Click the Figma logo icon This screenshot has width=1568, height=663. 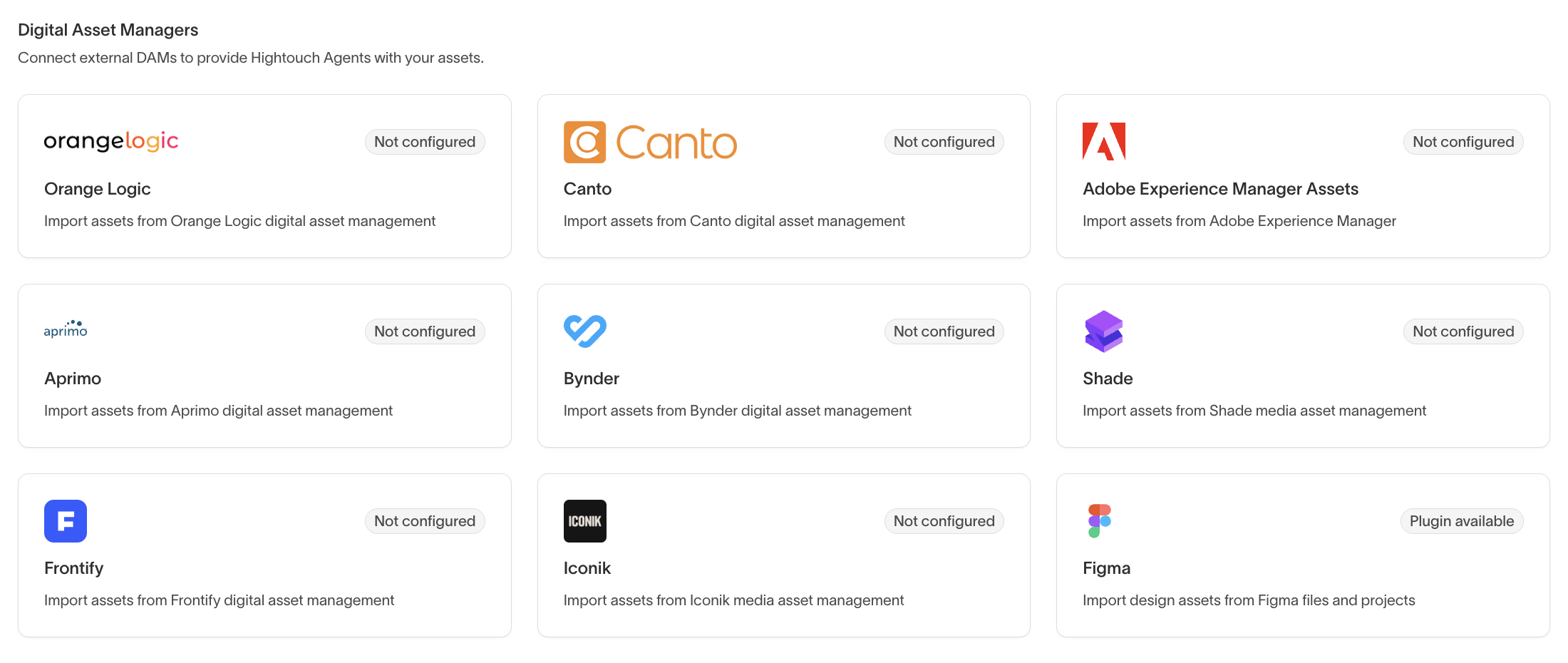[x=1100, y=521]
